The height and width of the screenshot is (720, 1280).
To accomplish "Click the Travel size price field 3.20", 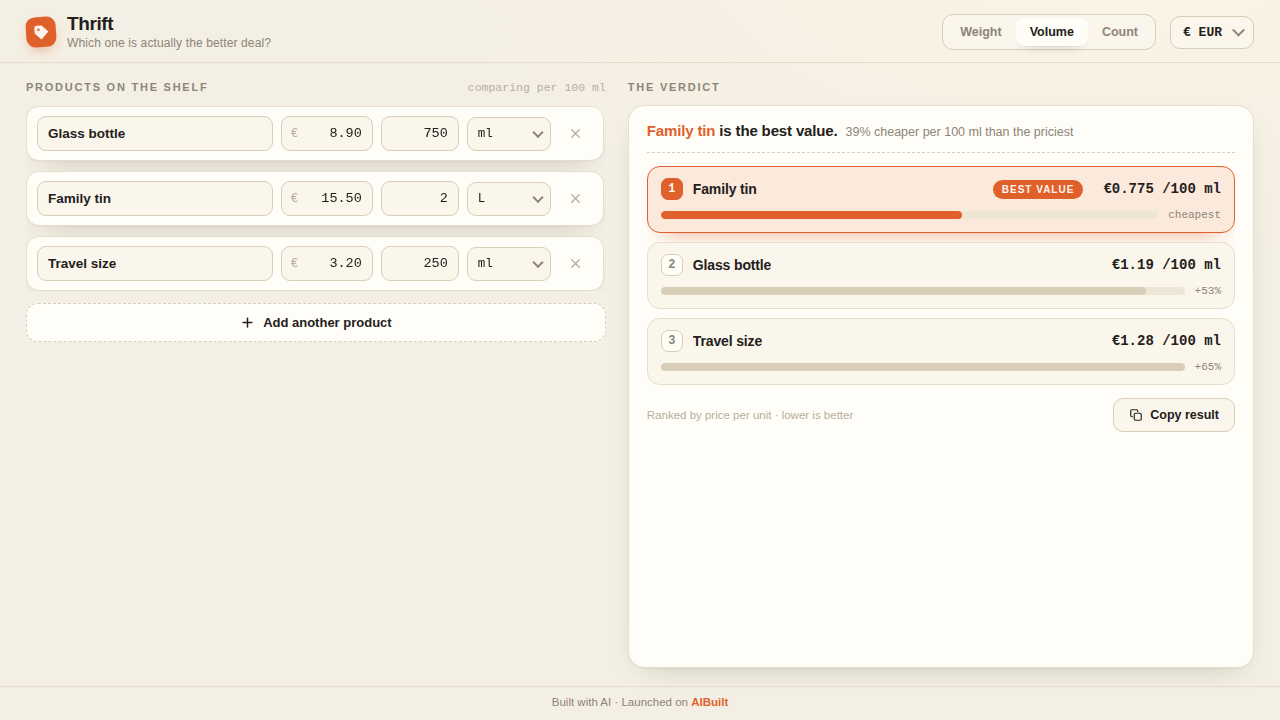I will coord(327,263).
